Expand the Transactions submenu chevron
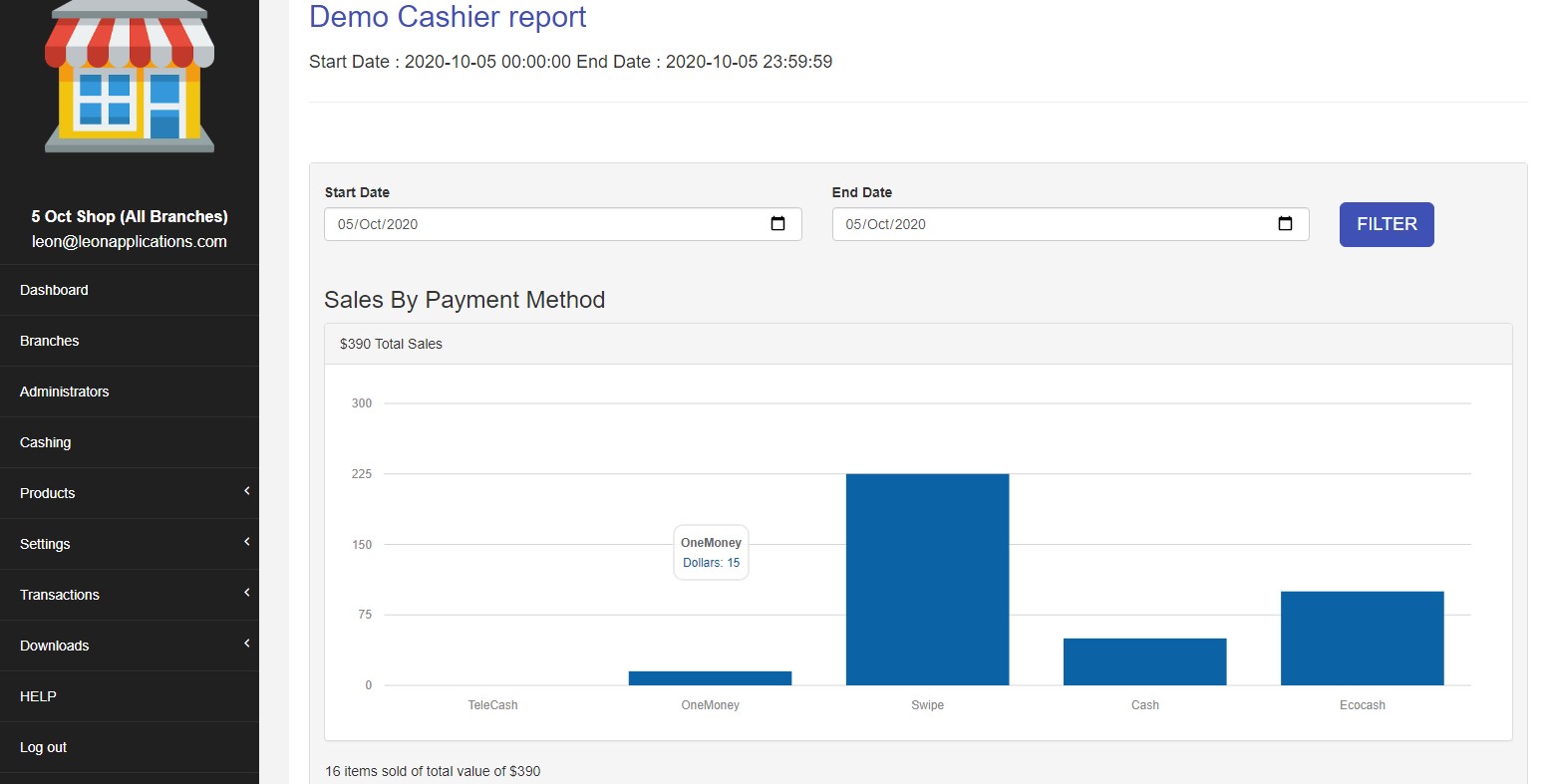Screen dimensions: 1547x784 coord(246,593)
